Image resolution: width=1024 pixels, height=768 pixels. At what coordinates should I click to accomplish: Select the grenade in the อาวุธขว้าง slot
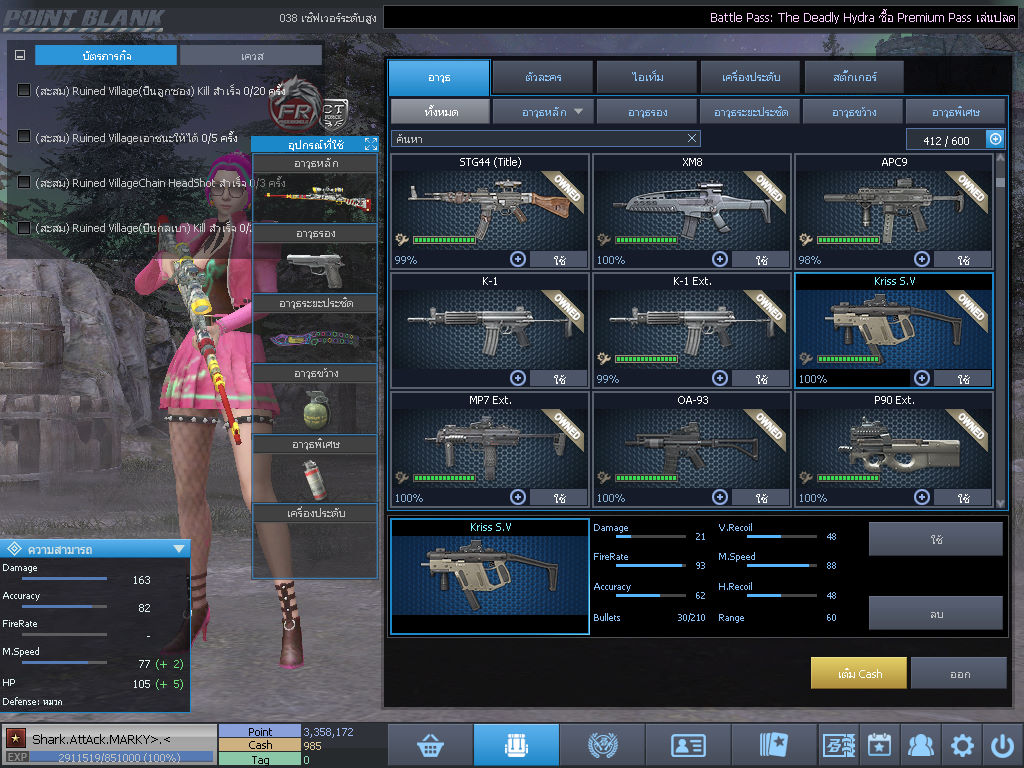coord(315,408)
